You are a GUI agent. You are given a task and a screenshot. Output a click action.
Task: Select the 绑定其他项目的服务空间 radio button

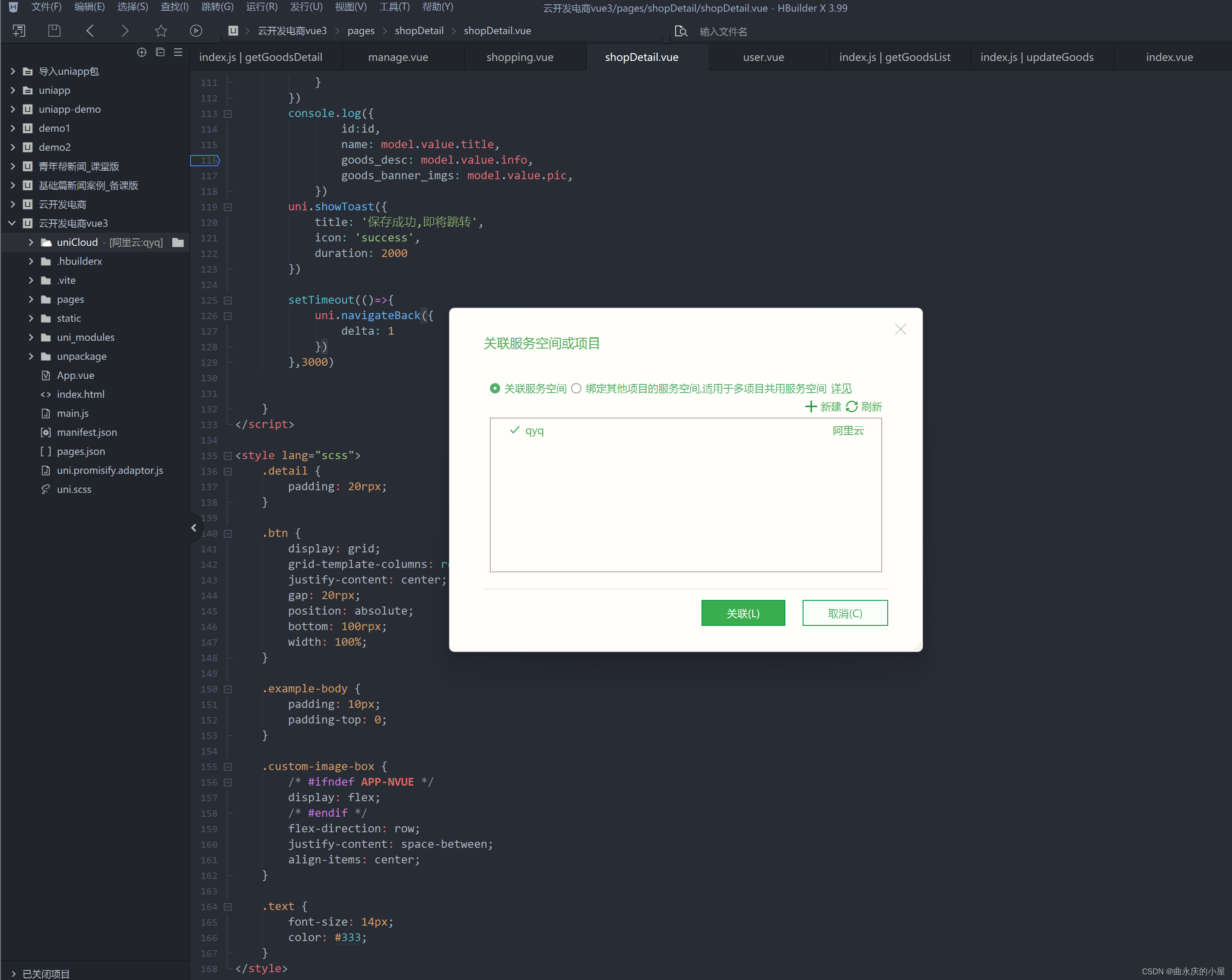(x=576, y=389)
